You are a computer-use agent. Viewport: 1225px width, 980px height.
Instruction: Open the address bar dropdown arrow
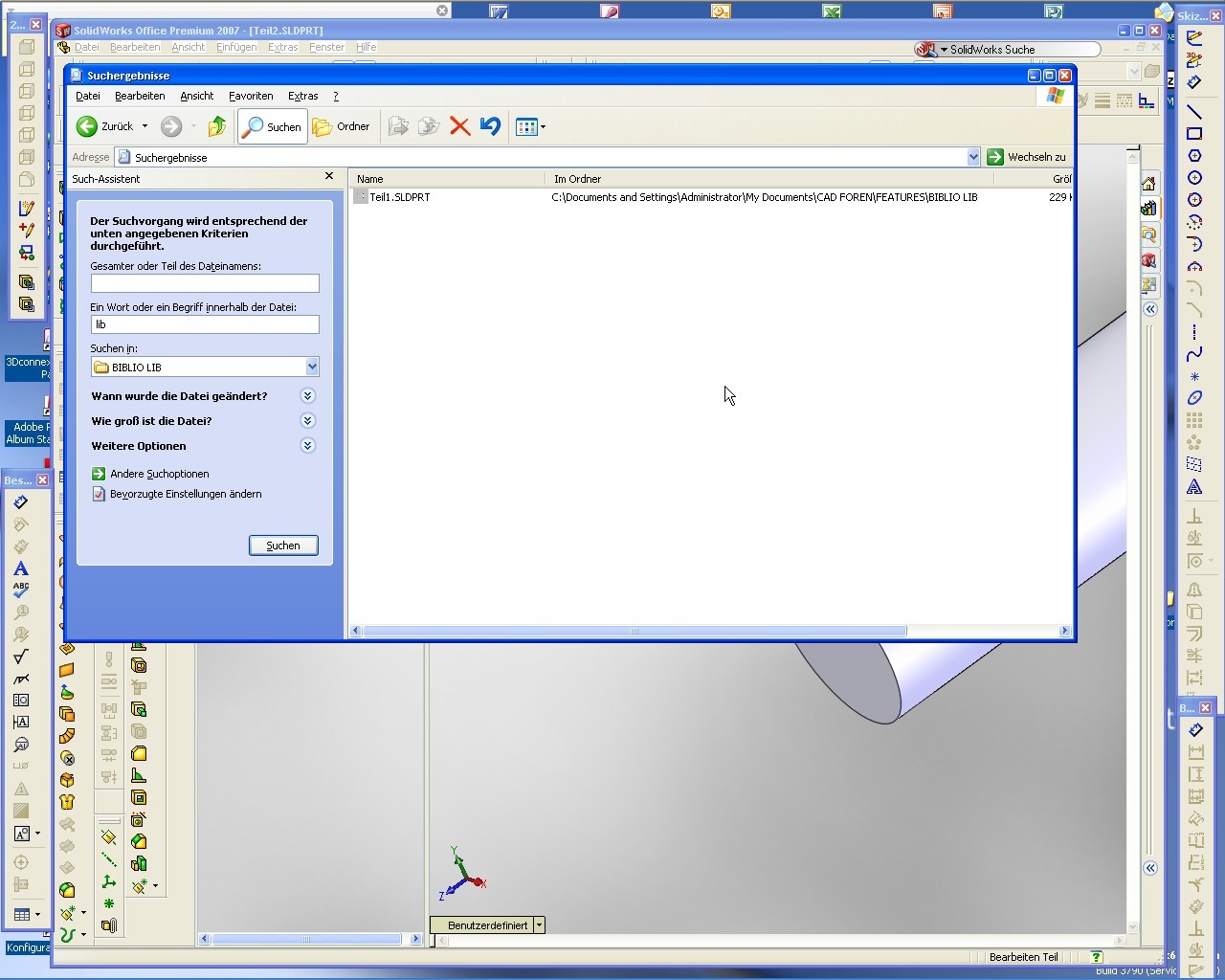point(973,158)
